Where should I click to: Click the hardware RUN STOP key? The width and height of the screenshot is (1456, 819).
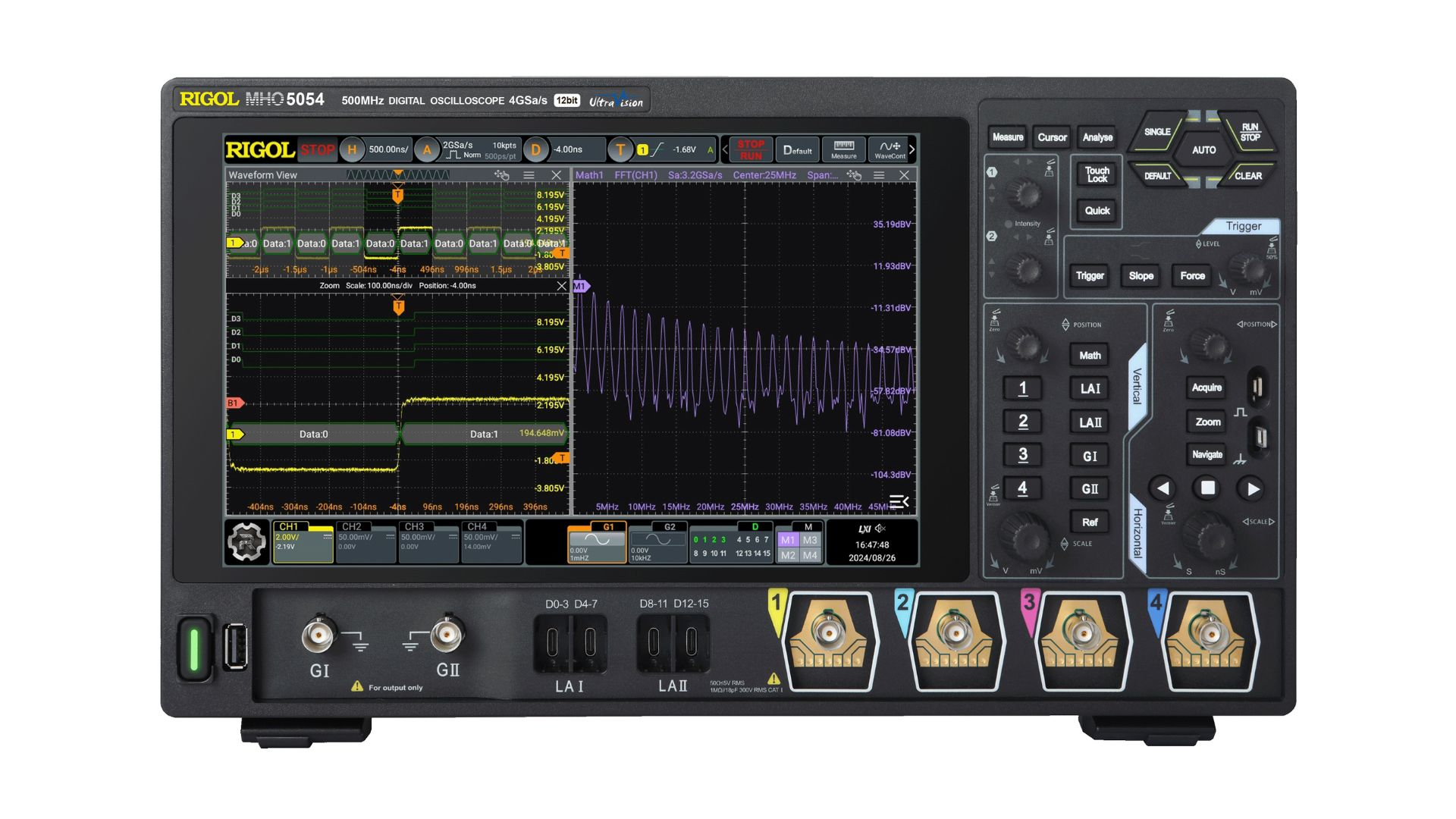pyautogui.click(x=1250, y=132)
